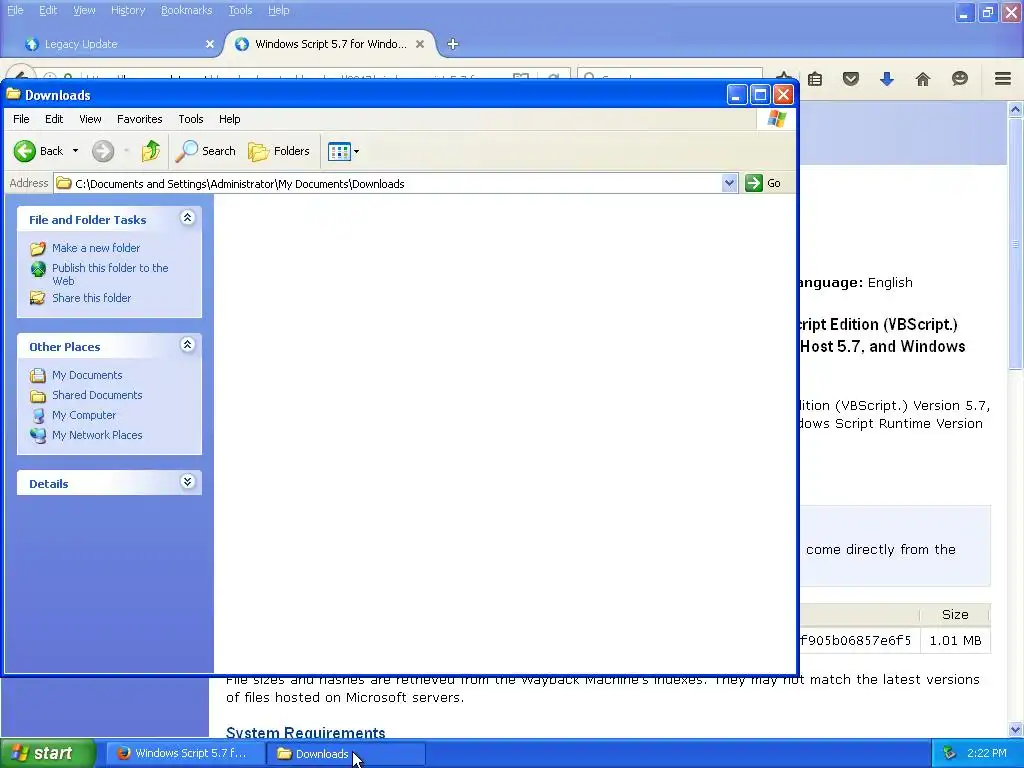Click the Firefox page scrollbar down arrow
The image size is (1024, 768).
(1016, 729)
